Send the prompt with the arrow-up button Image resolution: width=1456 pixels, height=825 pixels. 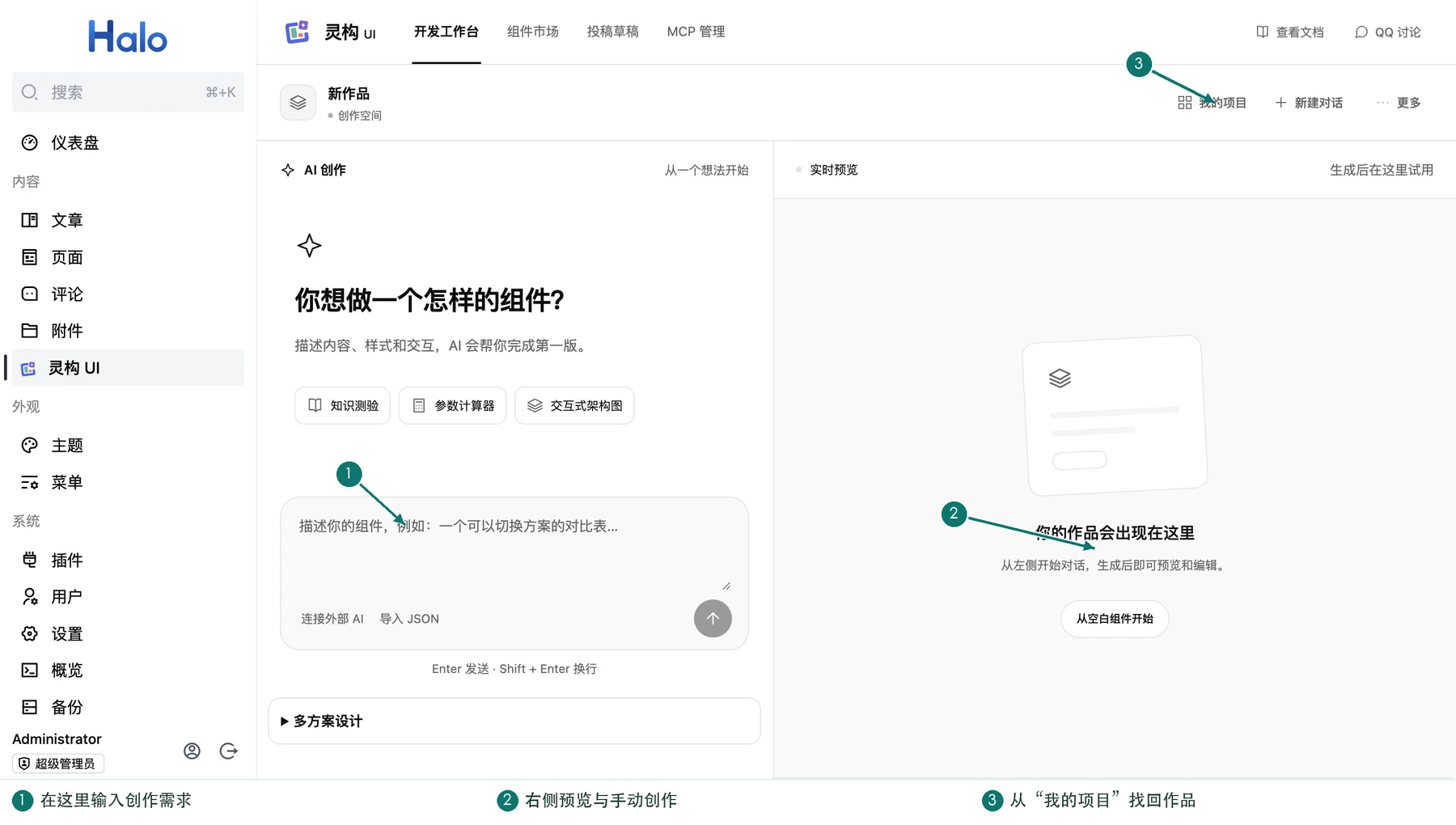click(x=713, y=619)
